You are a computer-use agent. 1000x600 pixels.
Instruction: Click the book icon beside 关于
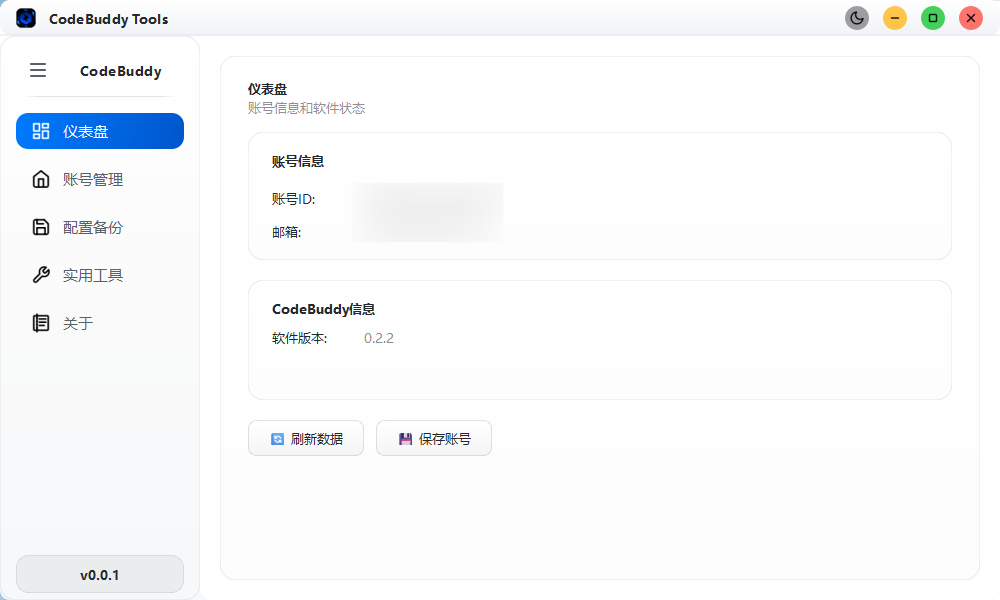(x=41, y=323)
